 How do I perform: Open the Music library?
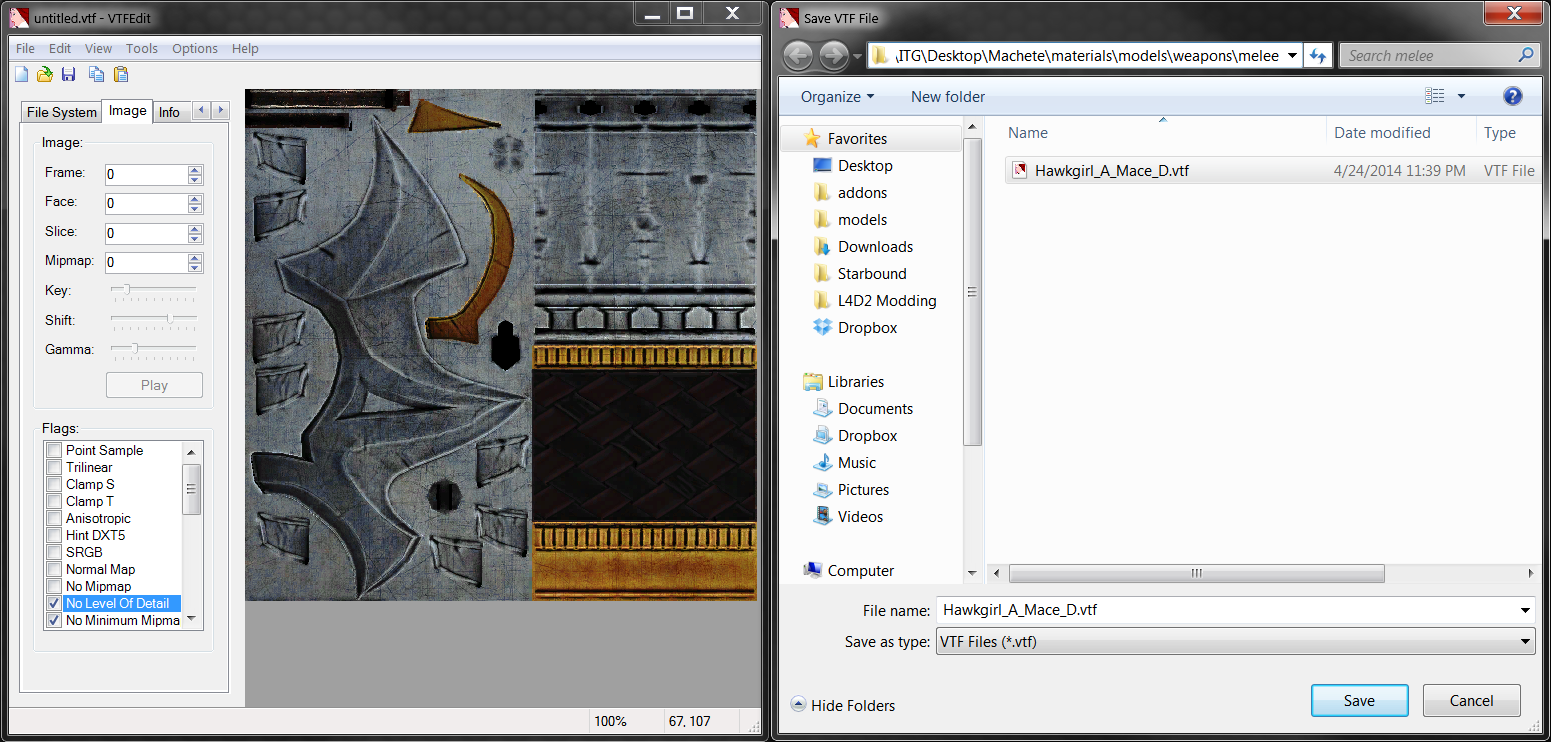(857, 463)
